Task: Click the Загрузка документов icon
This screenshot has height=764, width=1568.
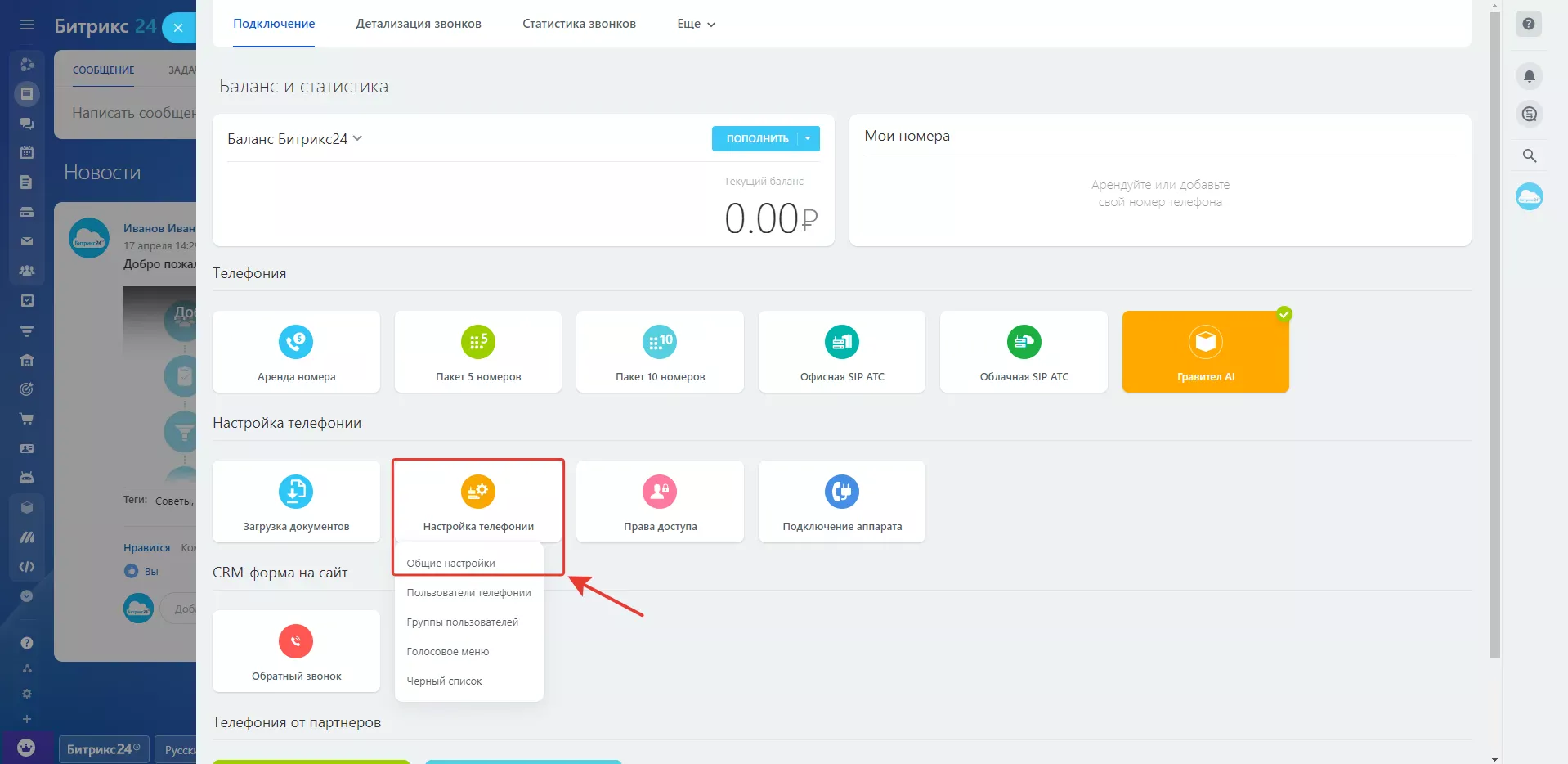Action: coord(296,491)
